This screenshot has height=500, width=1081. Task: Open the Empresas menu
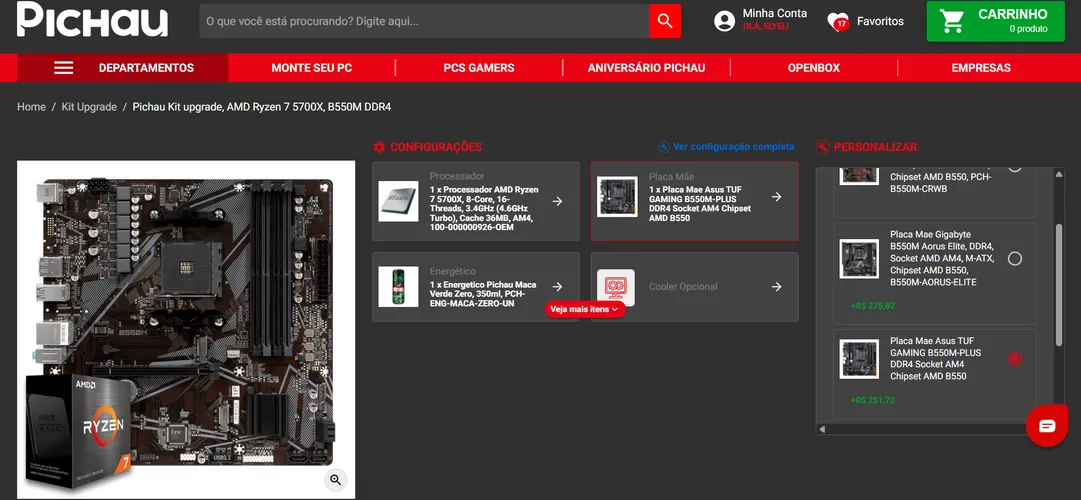coord(981,68)
